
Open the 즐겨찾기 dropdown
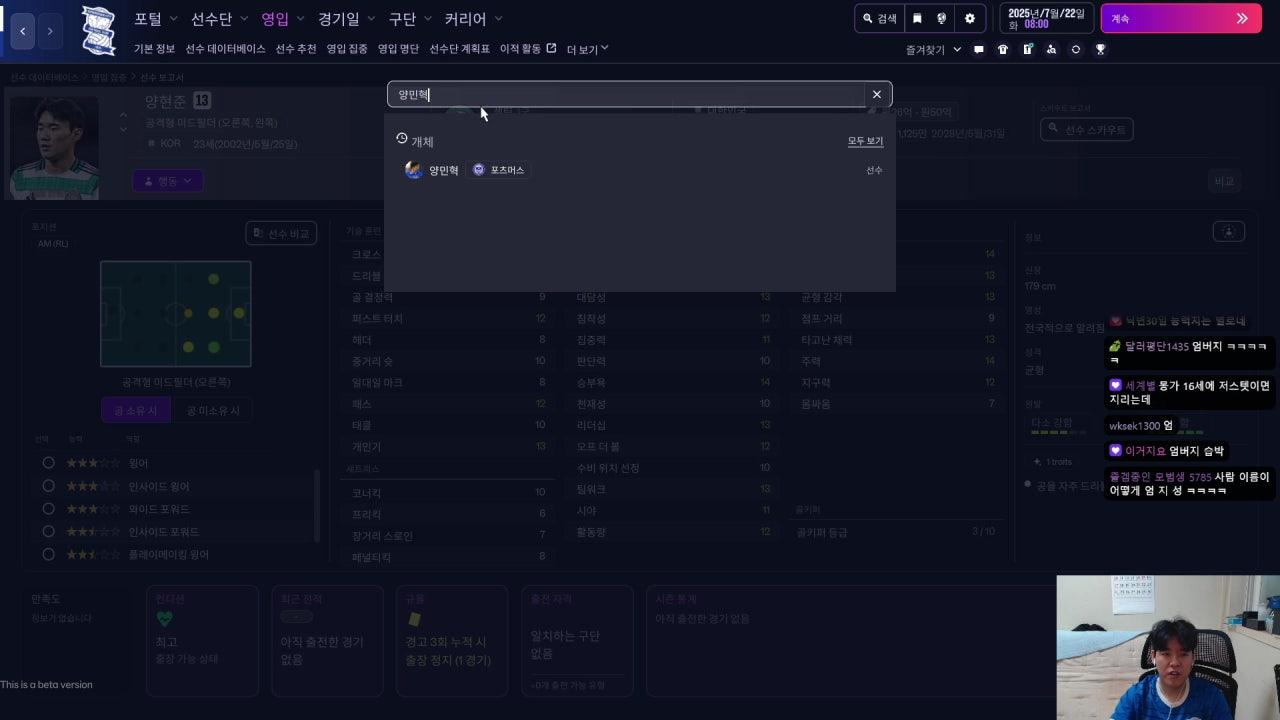coord(933,49)
